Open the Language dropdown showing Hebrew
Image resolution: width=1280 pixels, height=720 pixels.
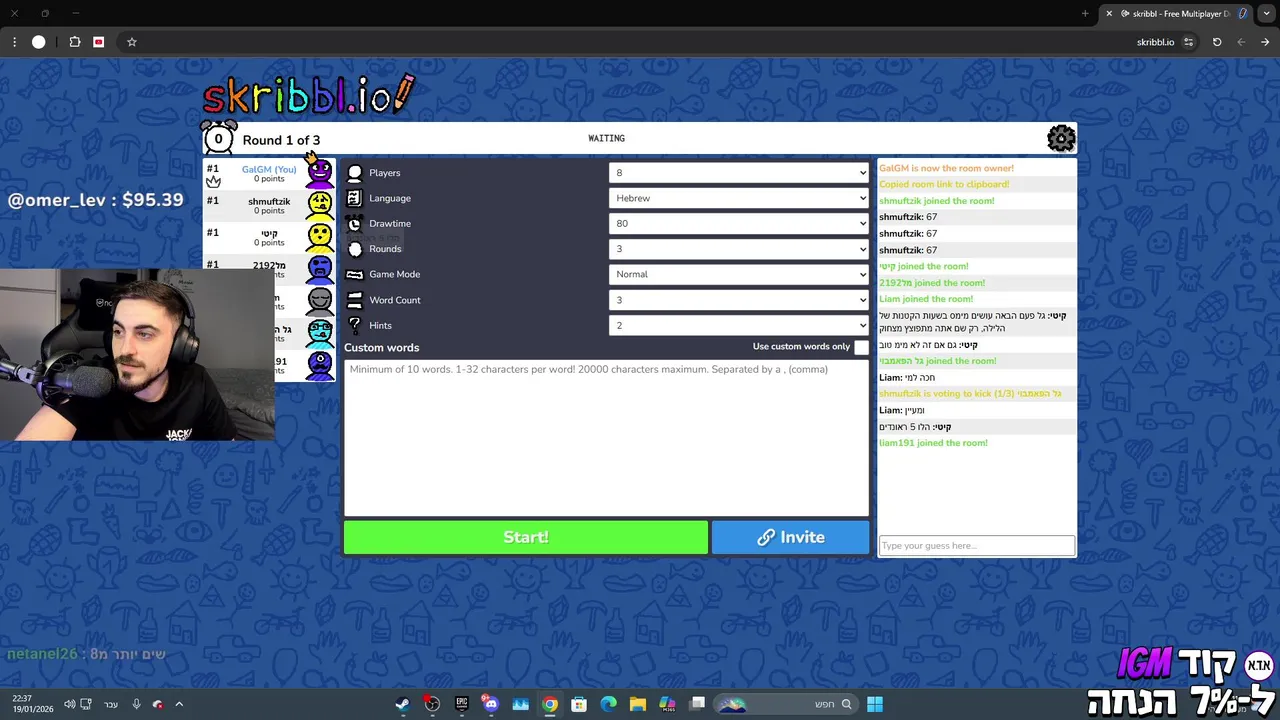[739, 198]
